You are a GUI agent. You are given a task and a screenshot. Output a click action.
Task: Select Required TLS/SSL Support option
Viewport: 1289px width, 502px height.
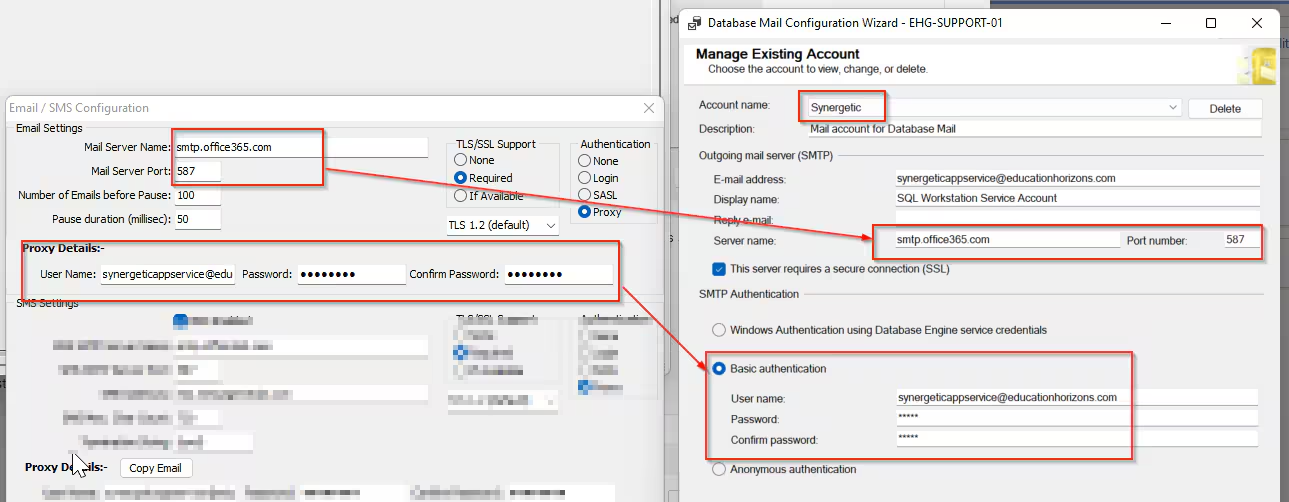[x=460, y=178]
